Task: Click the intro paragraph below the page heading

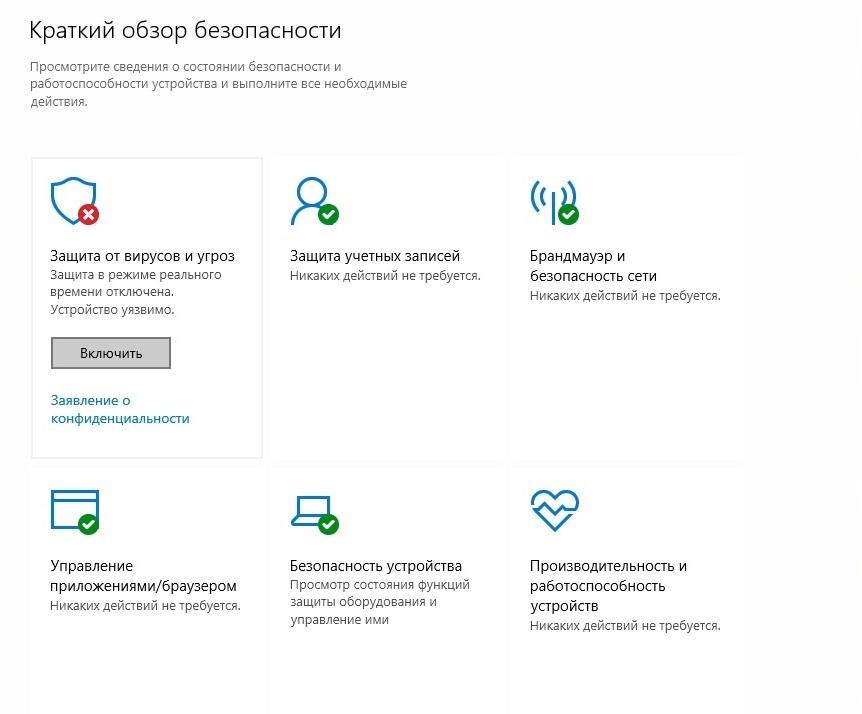Action: tap(217, 84)
